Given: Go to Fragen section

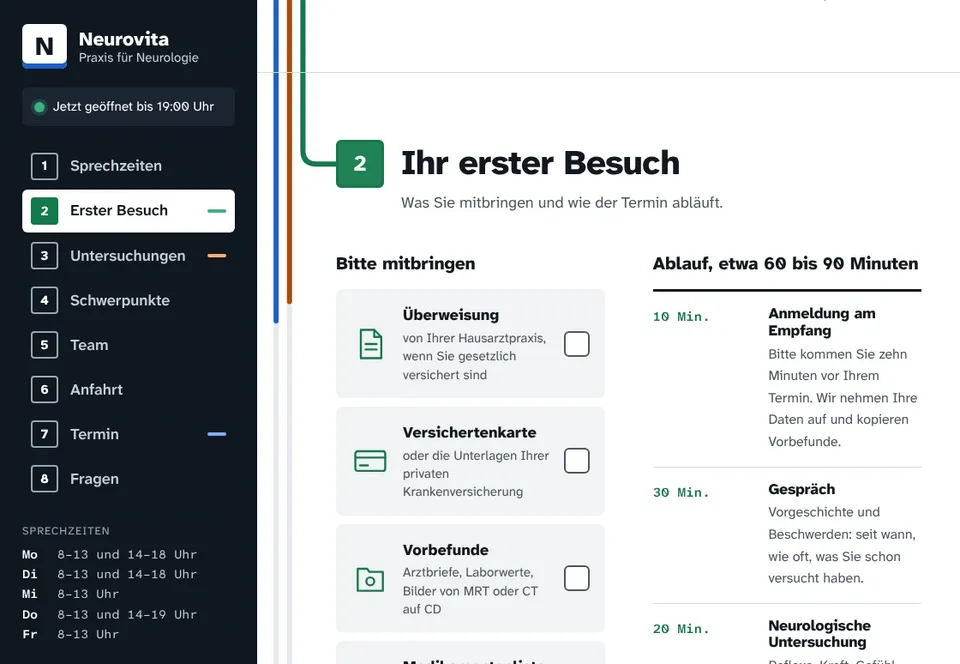Looking at the screenshot, I should (129, 479).
